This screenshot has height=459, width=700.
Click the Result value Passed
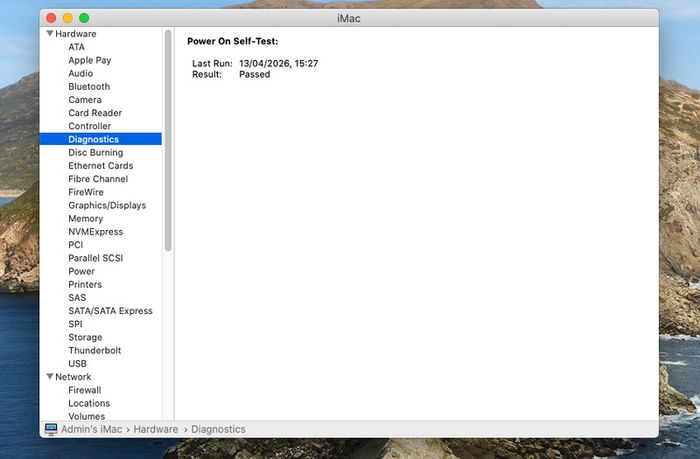click(254, 75)
